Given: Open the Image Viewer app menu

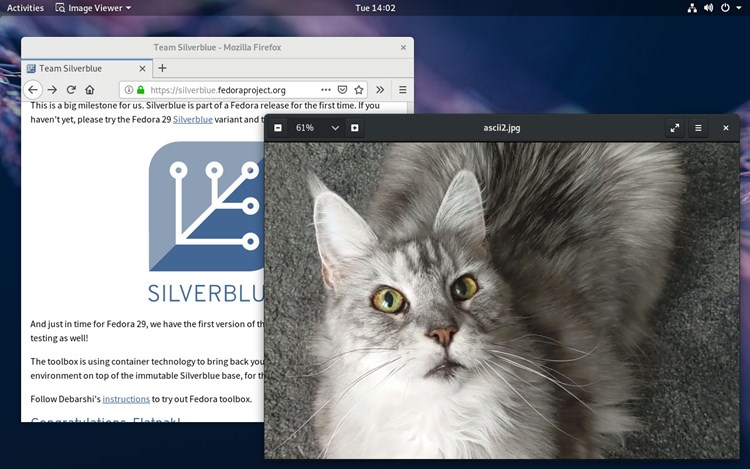Looking at the screenshot, I should tap(93, 8).
